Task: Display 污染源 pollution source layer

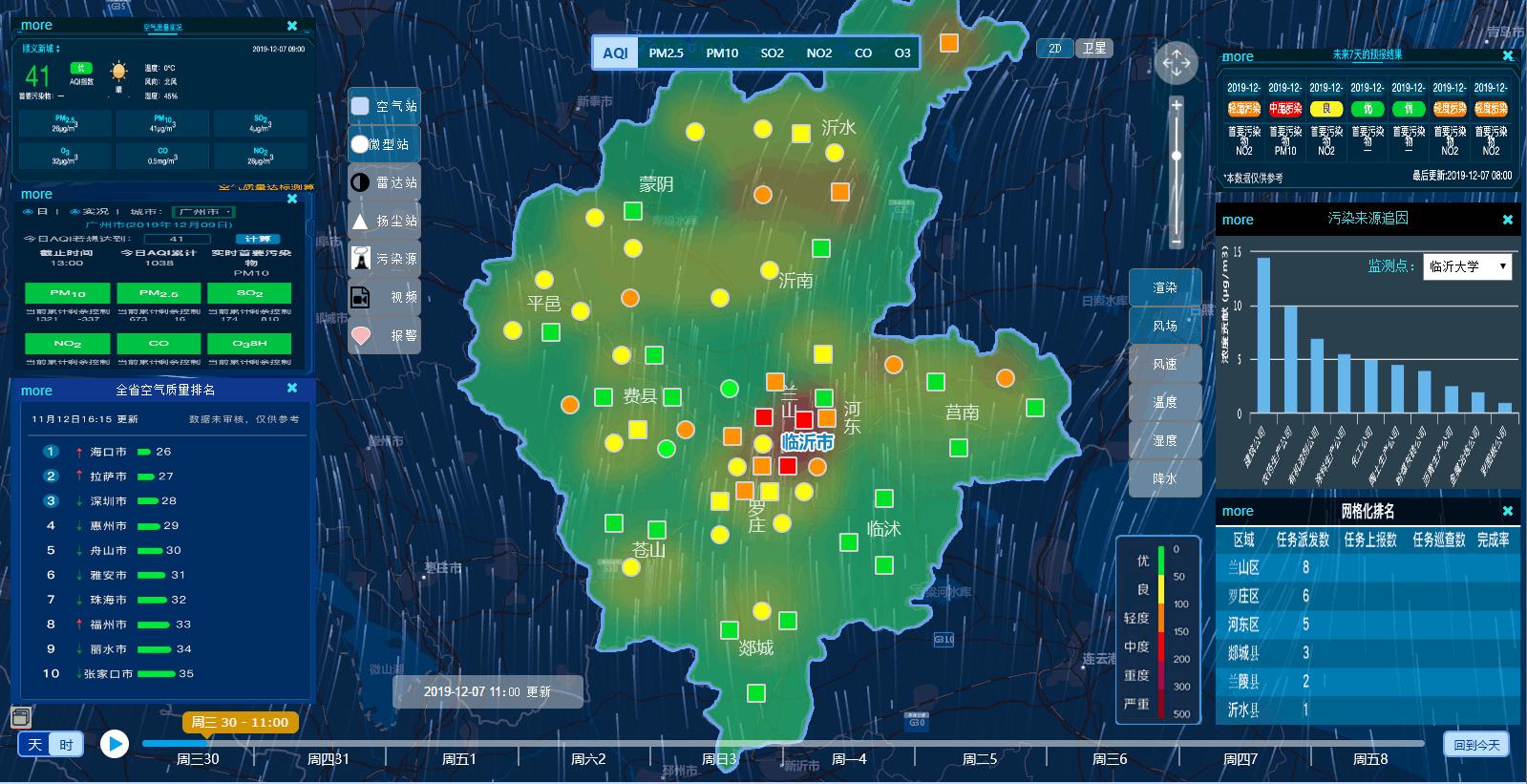Action: 384,259
